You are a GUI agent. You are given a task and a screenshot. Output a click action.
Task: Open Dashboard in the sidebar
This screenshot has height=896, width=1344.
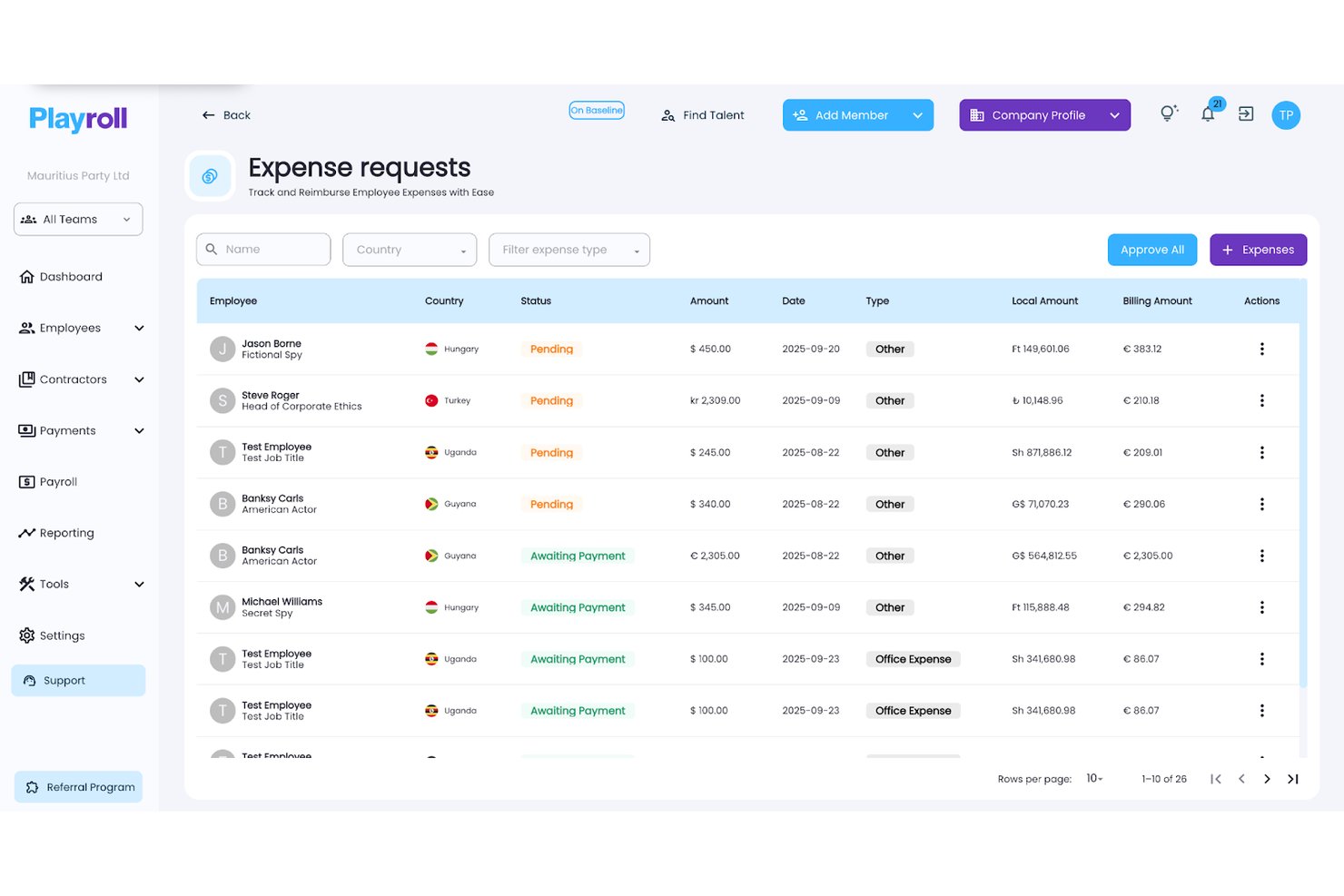click(61, 277)
